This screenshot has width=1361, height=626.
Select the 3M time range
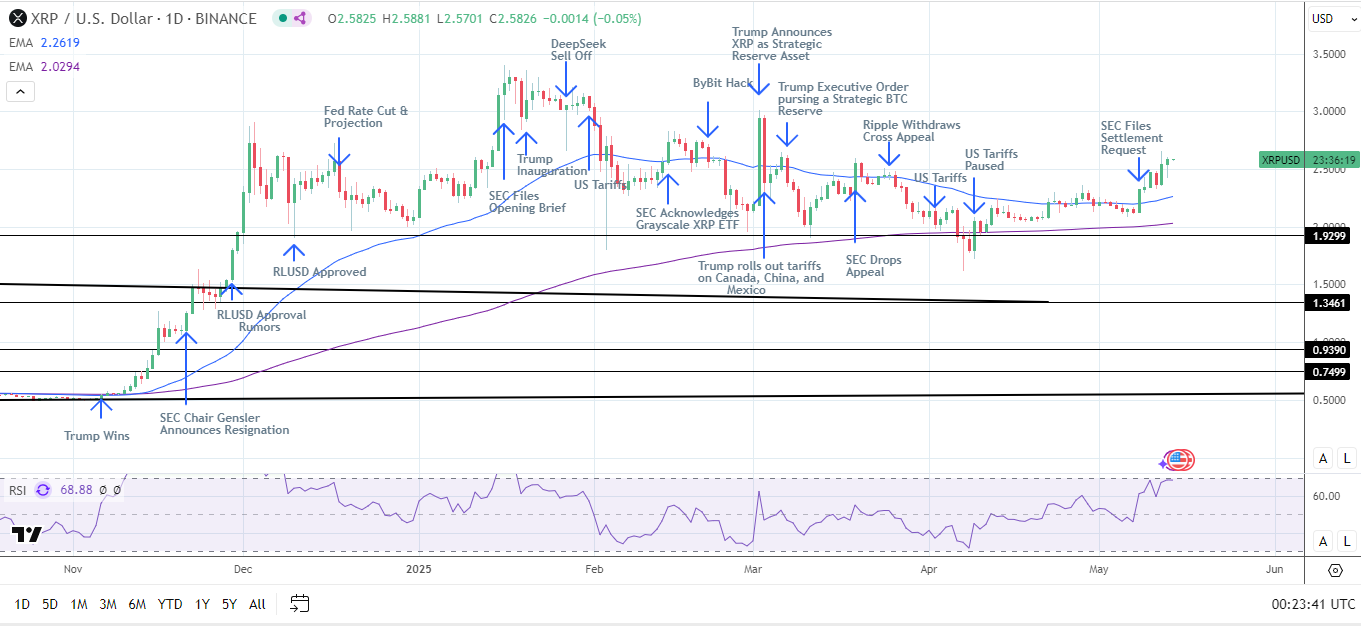point(108,604)
